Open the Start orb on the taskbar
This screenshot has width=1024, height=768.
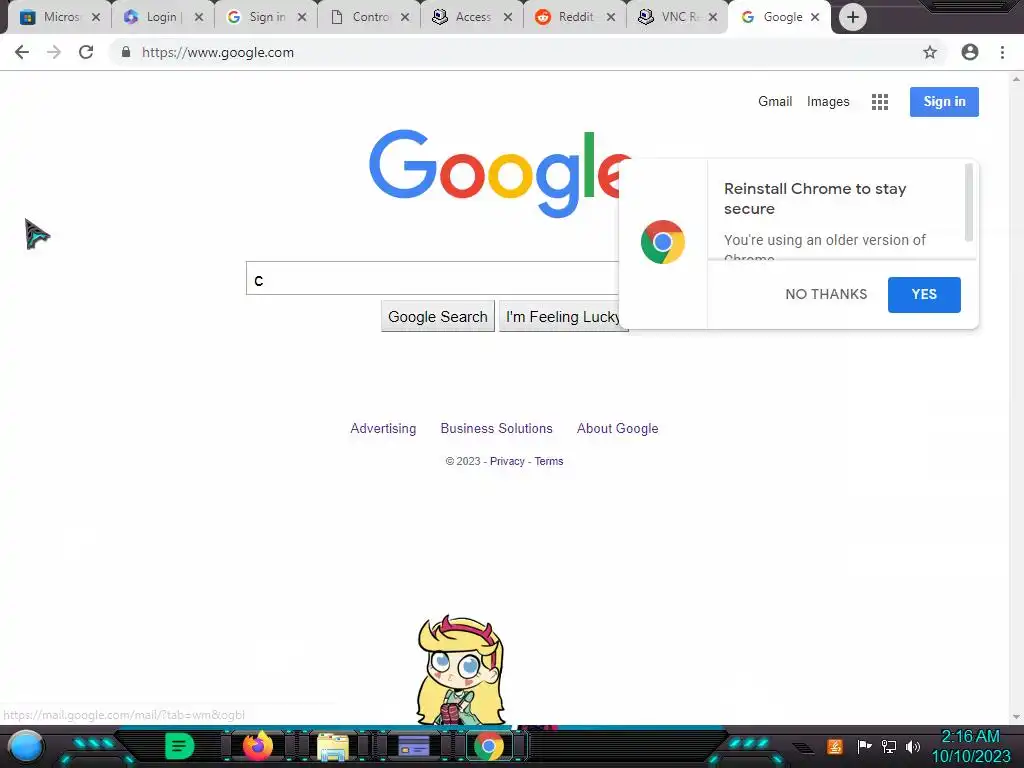pos(25,746)
